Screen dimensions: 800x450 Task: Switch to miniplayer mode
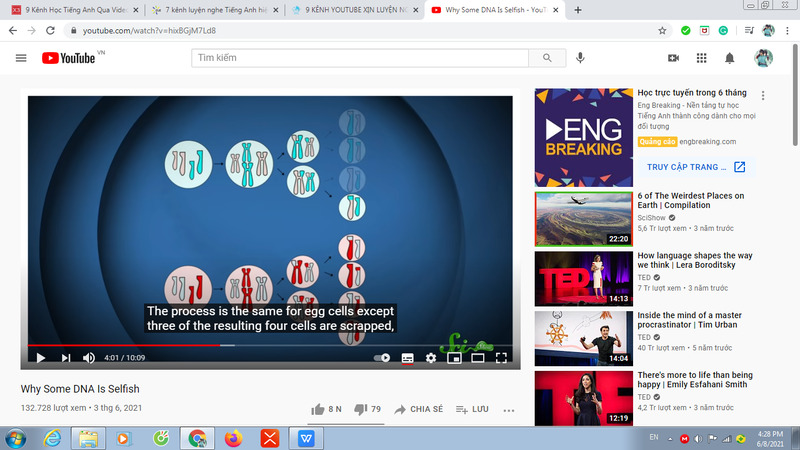pos(454,358)
